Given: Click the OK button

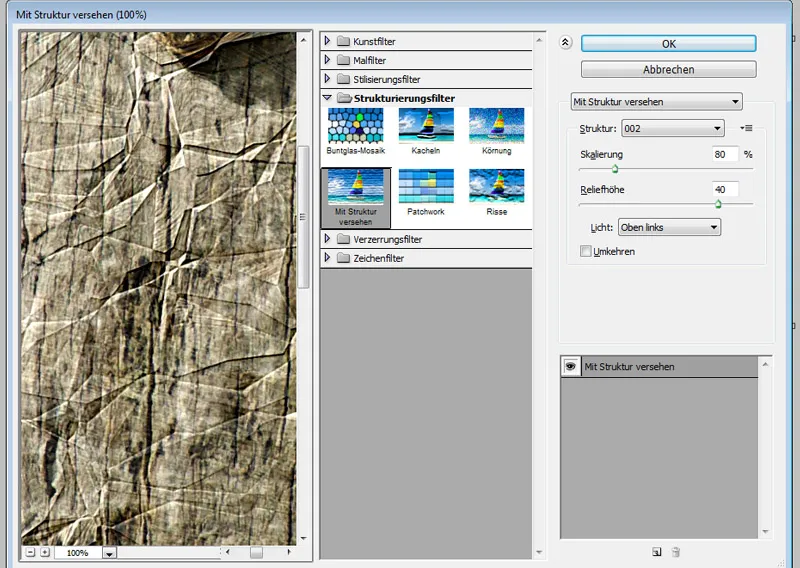Looking at the screenshot, I should click(668, 43).
